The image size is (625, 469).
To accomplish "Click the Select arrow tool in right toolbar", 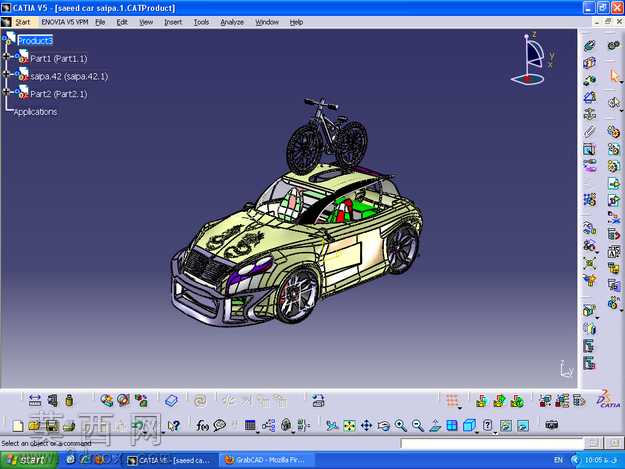I will point(614,75).
